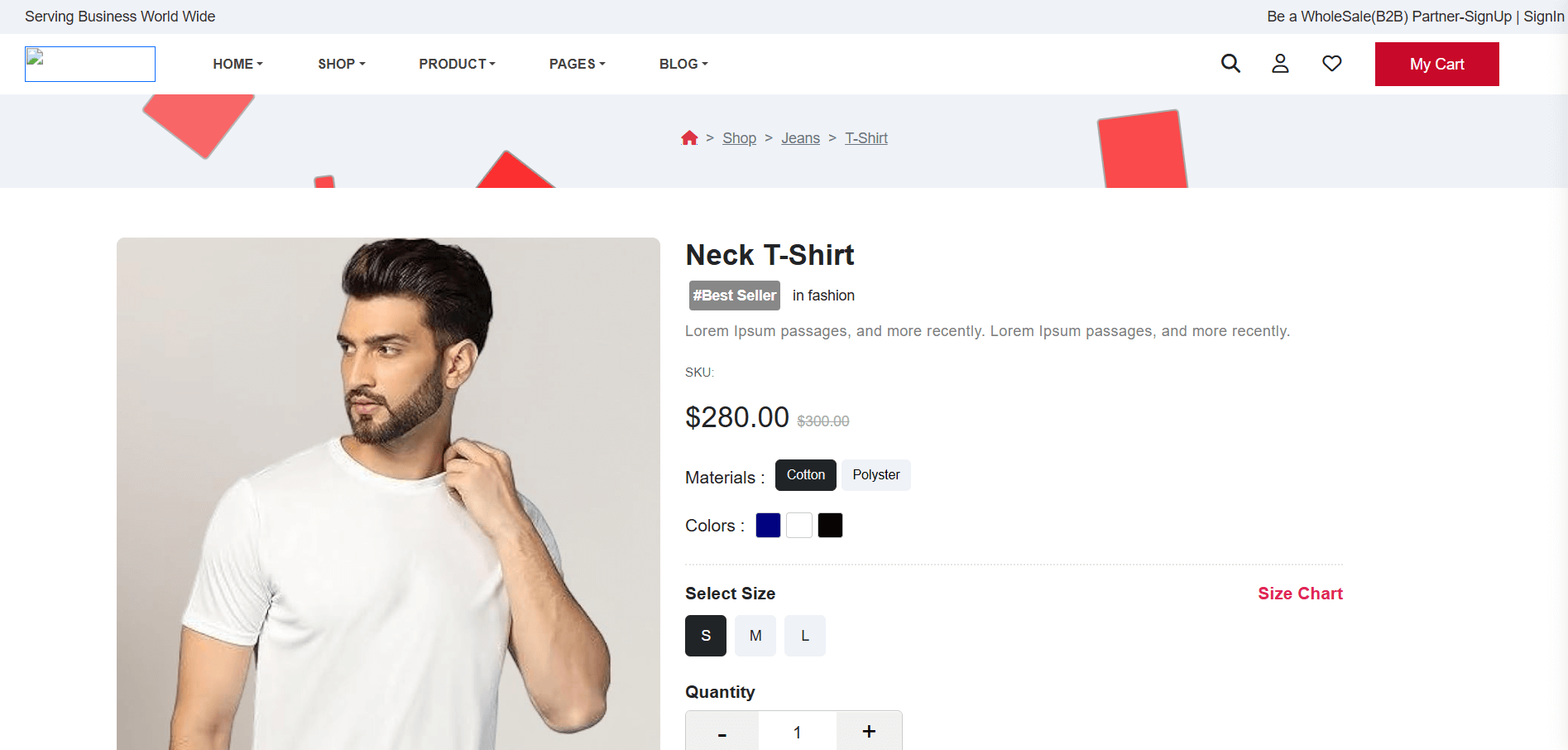Pick the navy blue color swatch
This screenshot has height=750, width=1568.
768,526
